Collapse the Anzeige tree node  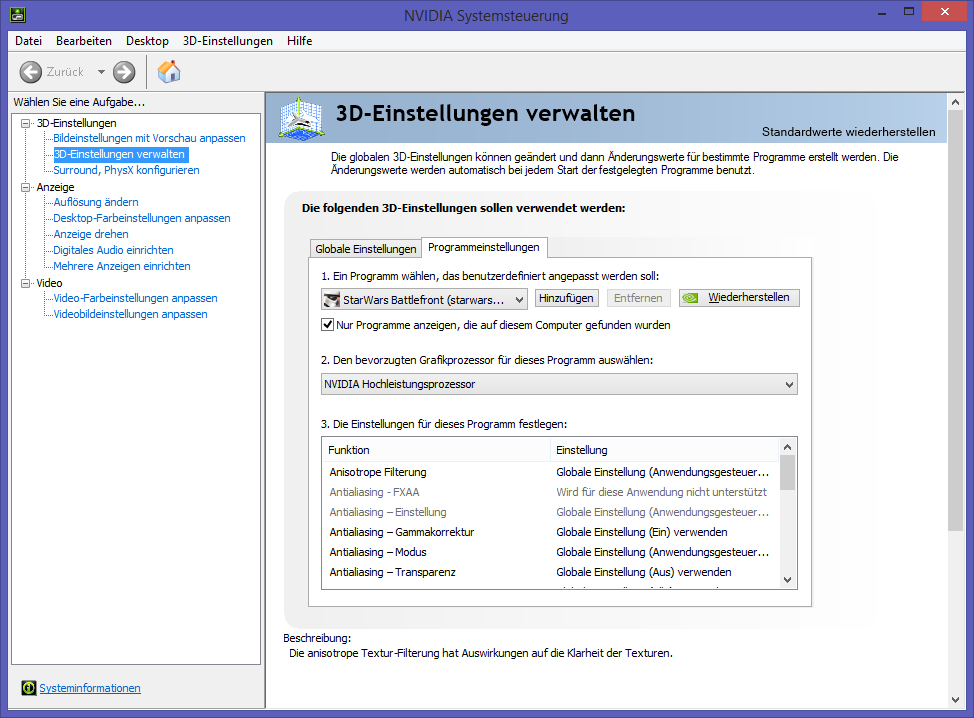(26, 187)
